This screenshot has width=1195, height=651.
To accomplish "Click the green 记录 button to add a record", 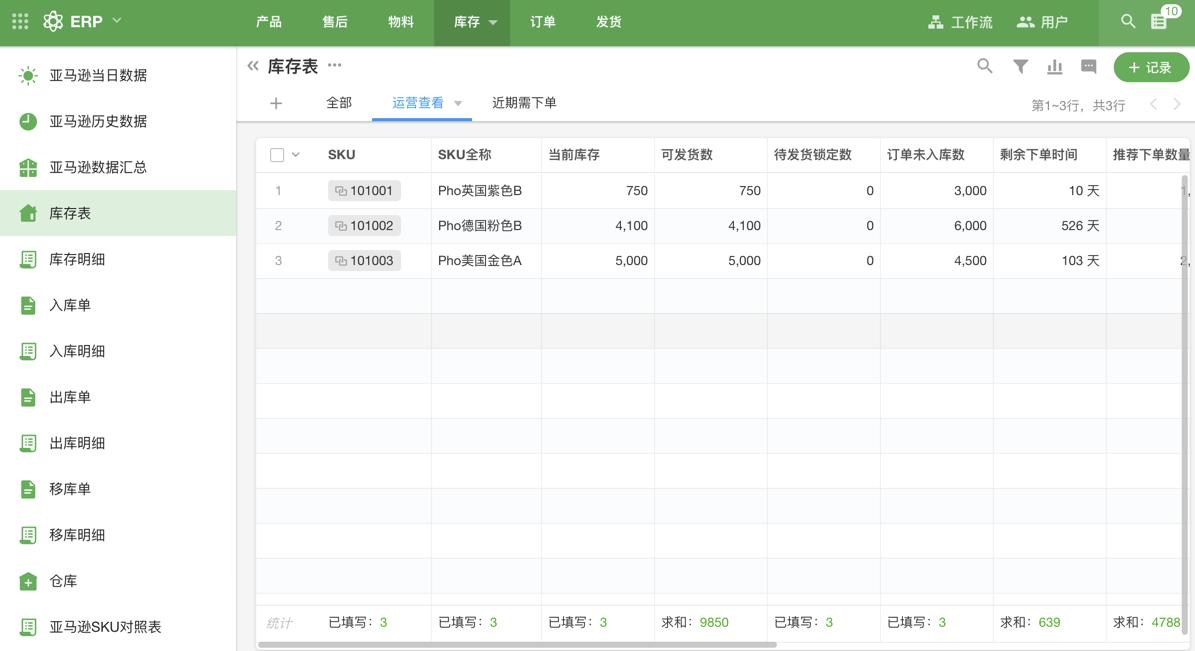I will coord(1151,66).
